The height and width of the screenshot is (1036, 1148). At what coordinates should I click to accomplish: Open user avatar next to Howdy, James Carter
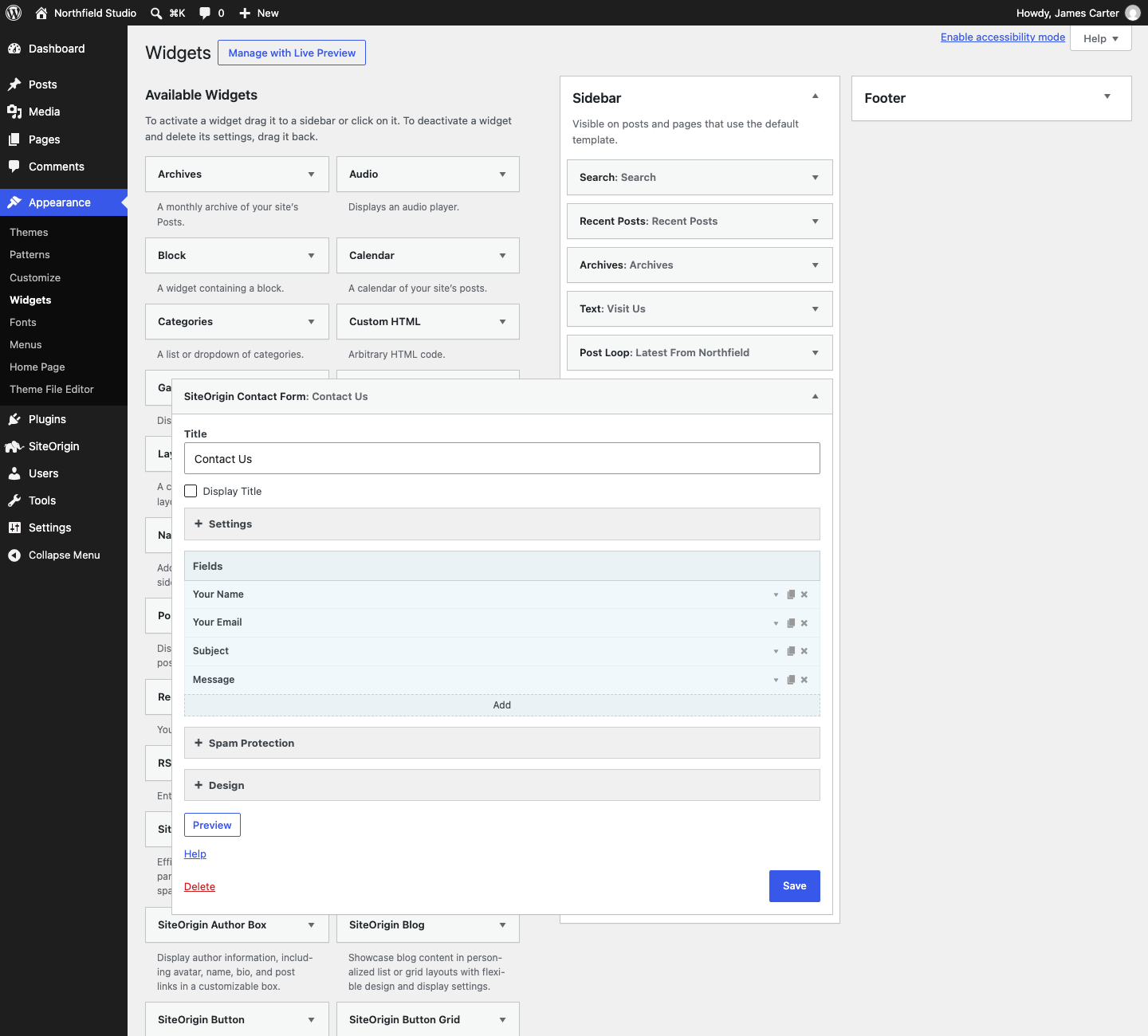pyautogui.click(x=1132, y=13)
